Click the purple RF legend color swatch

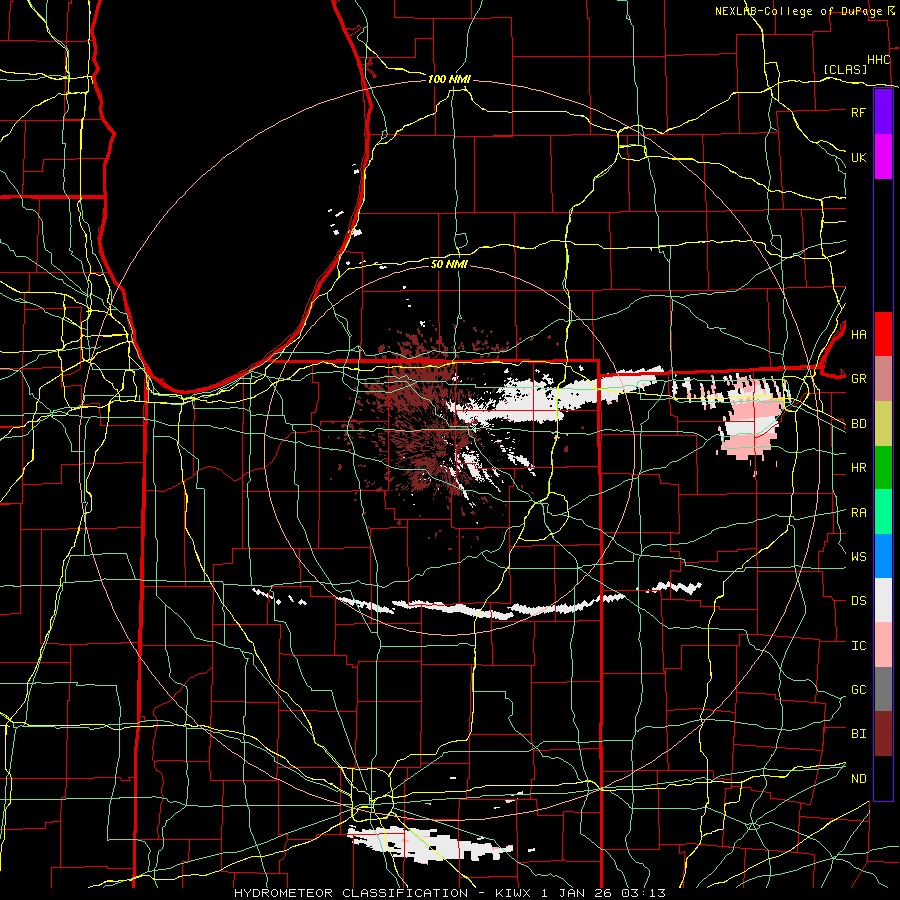(x=883, y=112)
